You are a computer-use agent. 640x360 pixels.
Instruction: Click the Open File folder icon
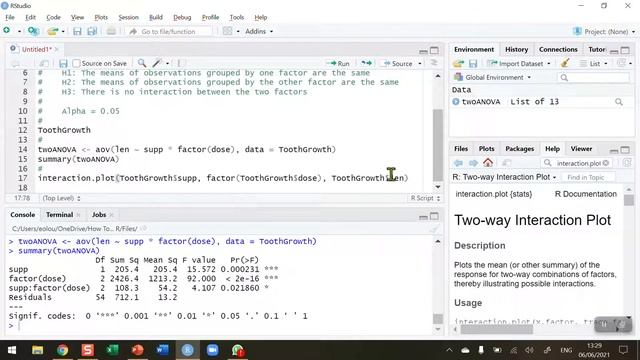52,31
